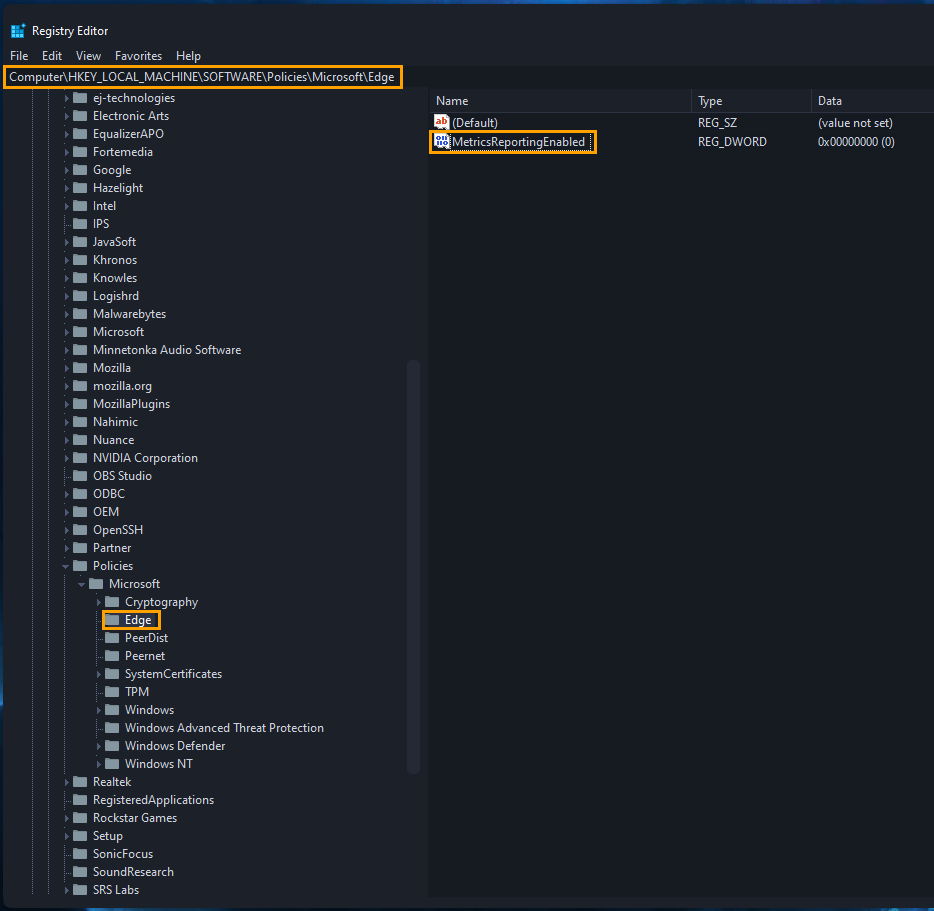
Task: Expand the Realtek key
Action: pos(66,782)
